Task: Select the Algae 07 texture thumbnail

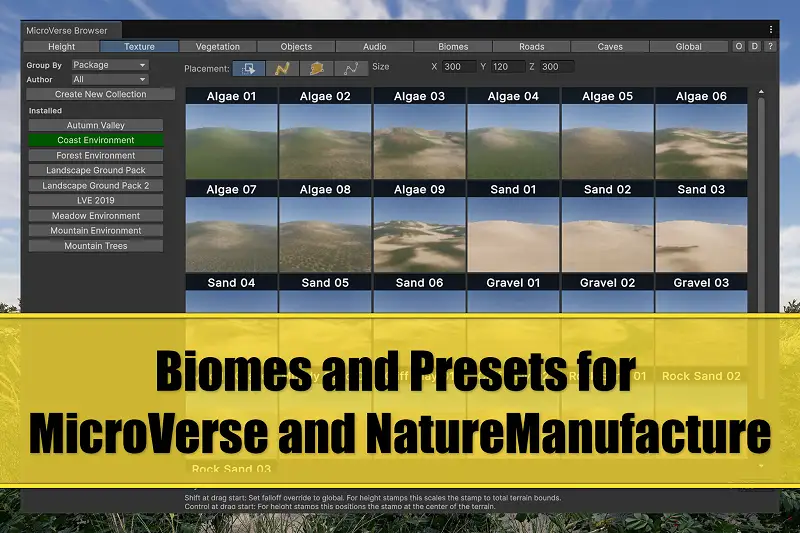Action: coord(232,235)
